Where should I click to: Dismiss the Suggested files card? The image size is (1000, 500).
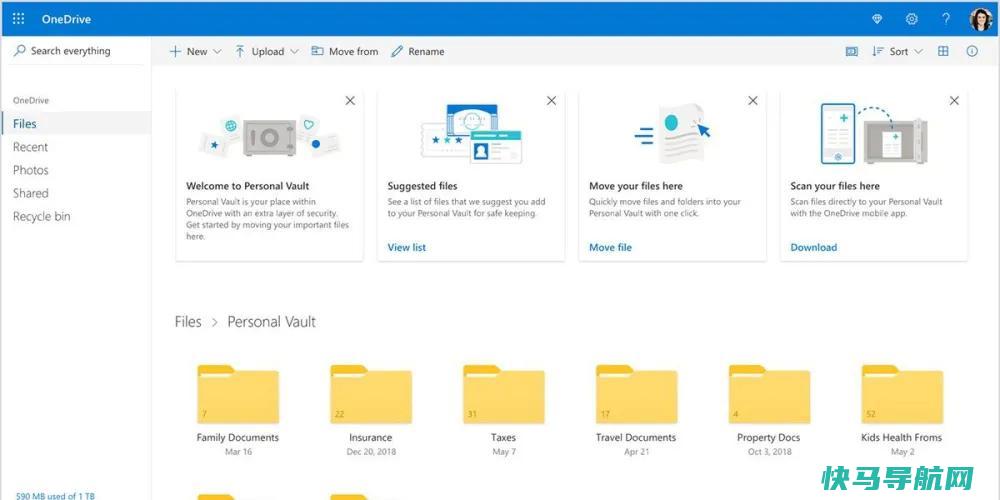coord(552,101)
